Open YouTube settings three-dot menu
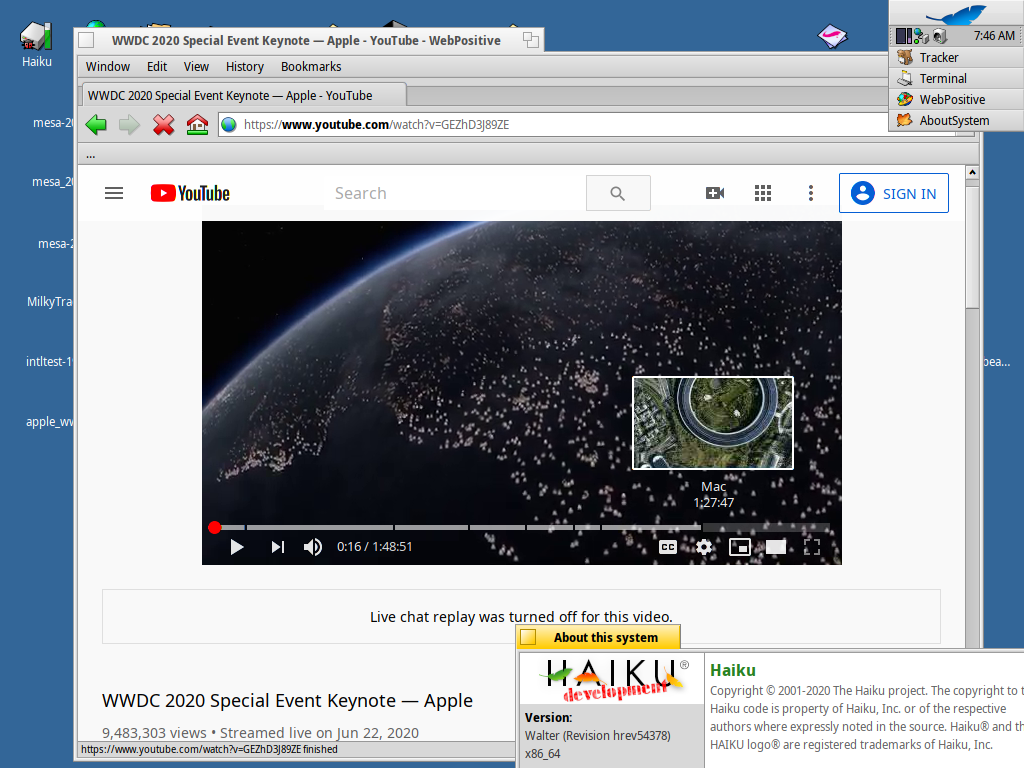Image resolution: width=1024 pixels, height=768 pixels. point(810,193)
